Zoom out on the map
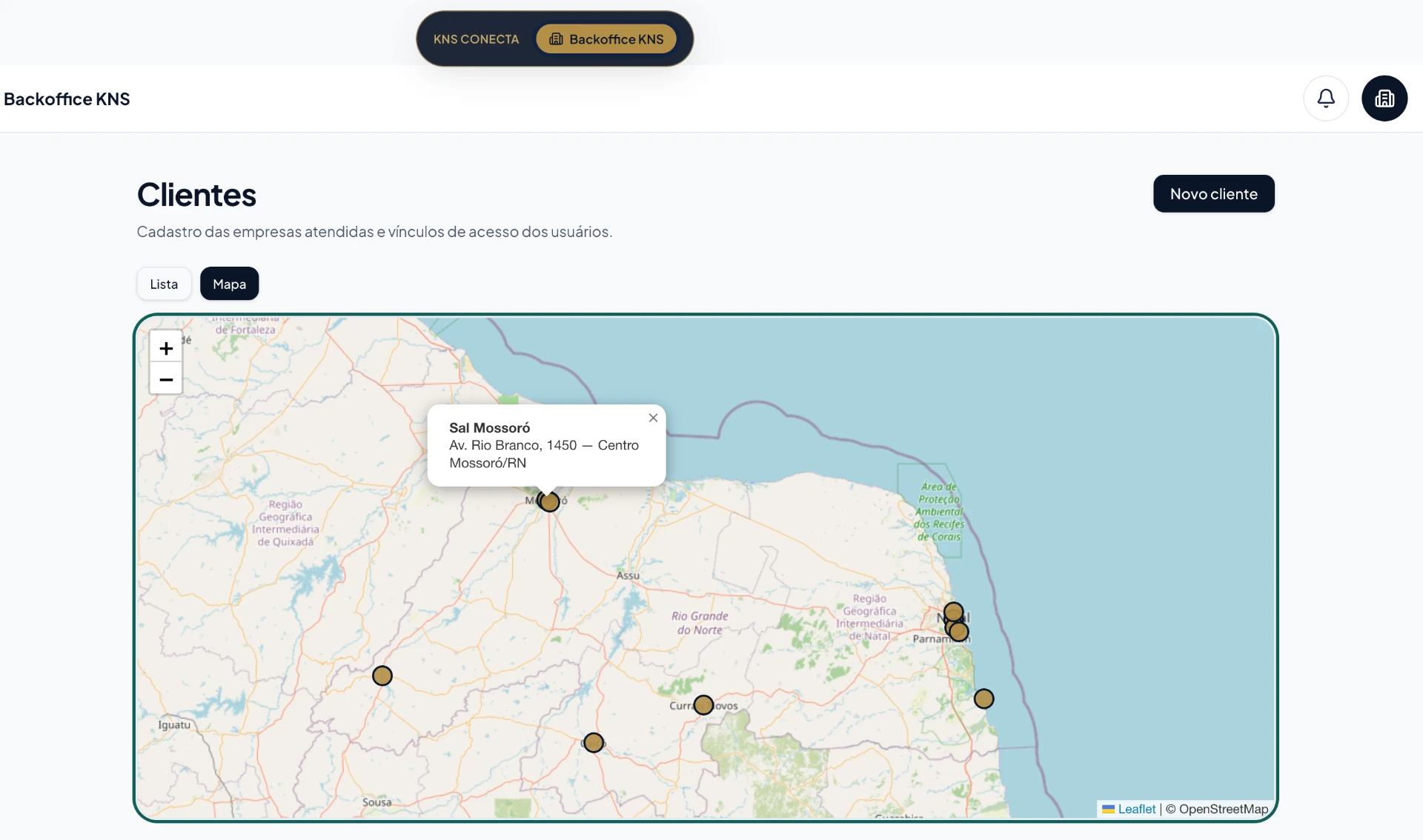1423x840 pixels. point(166,379)
